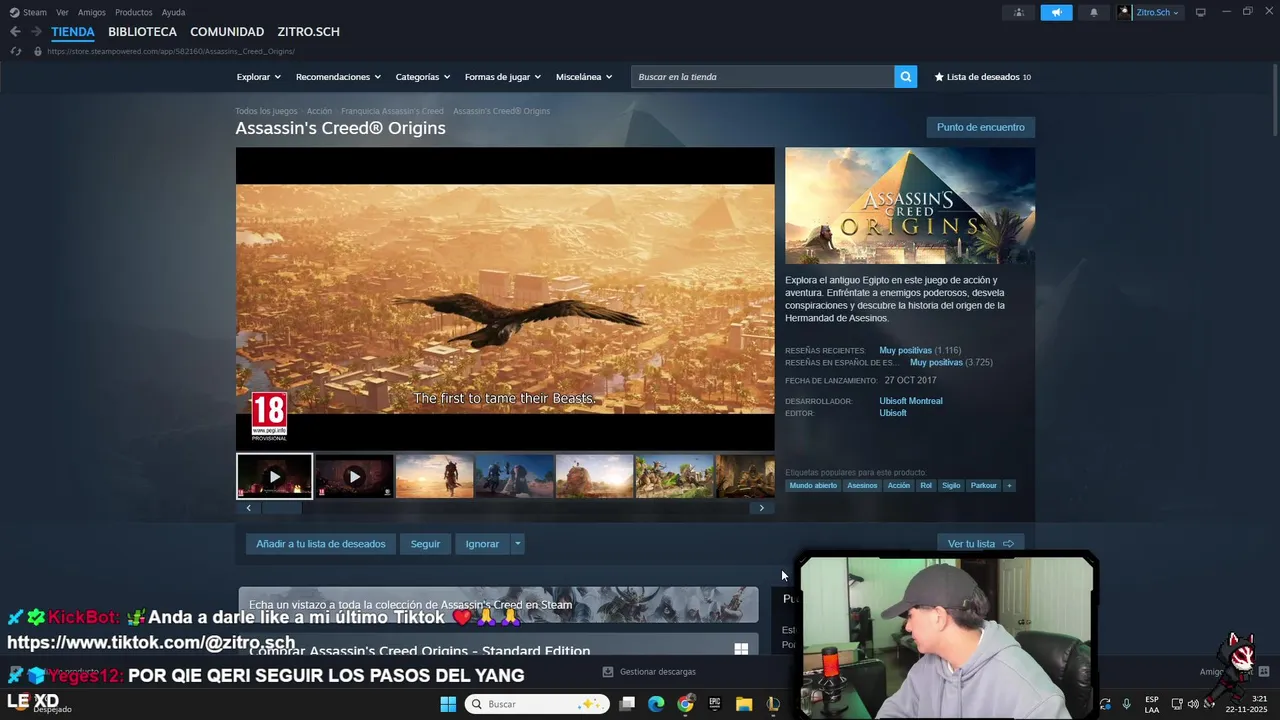Click Añadir a tu lista de deseados
The width and height of the screenshot is (1280, 720).
point(320,544)
